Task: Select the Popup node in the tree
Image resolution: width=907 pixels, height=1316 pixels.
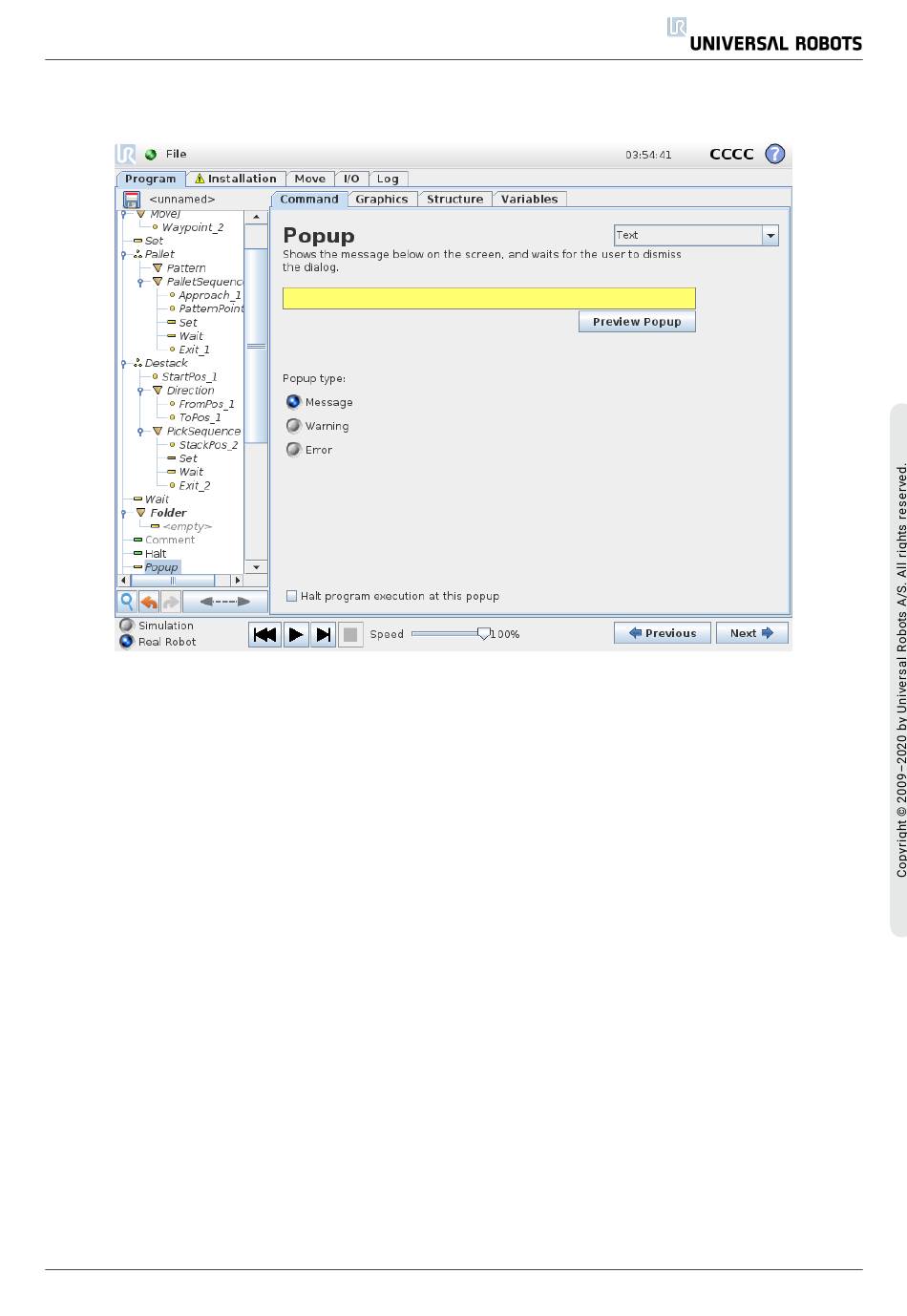Action: (x=161, y=567)
